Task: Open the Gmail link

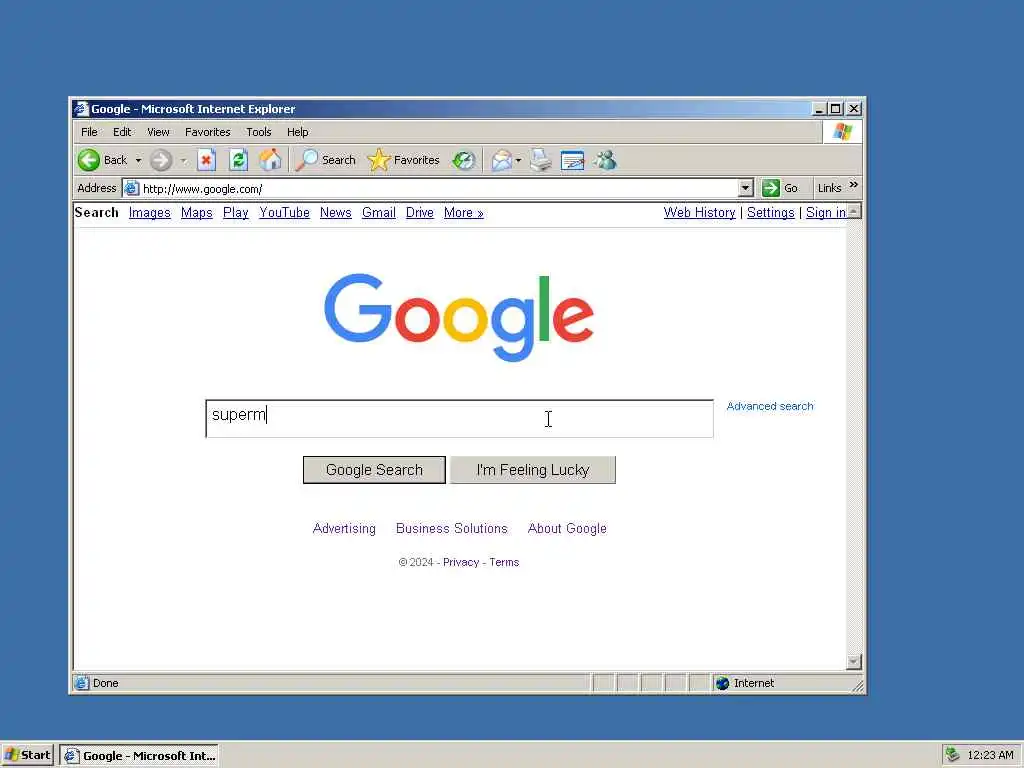Action: (379, 213)
